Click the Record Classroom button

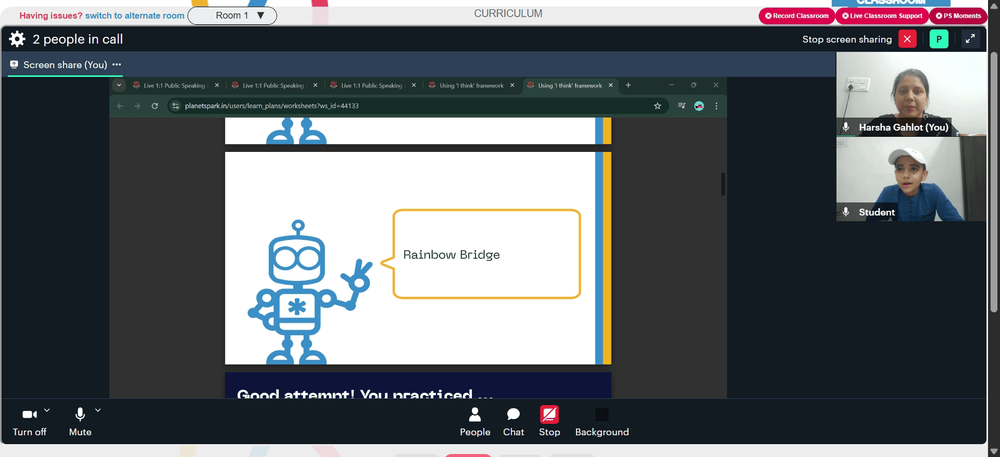click(x=797, y=16)
